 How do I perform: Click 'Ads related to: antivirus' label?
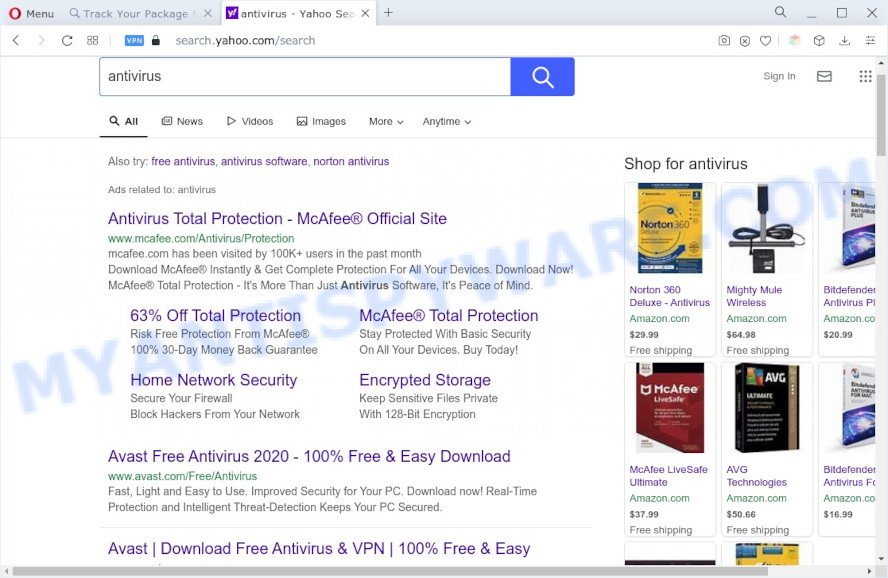point(162,190)
